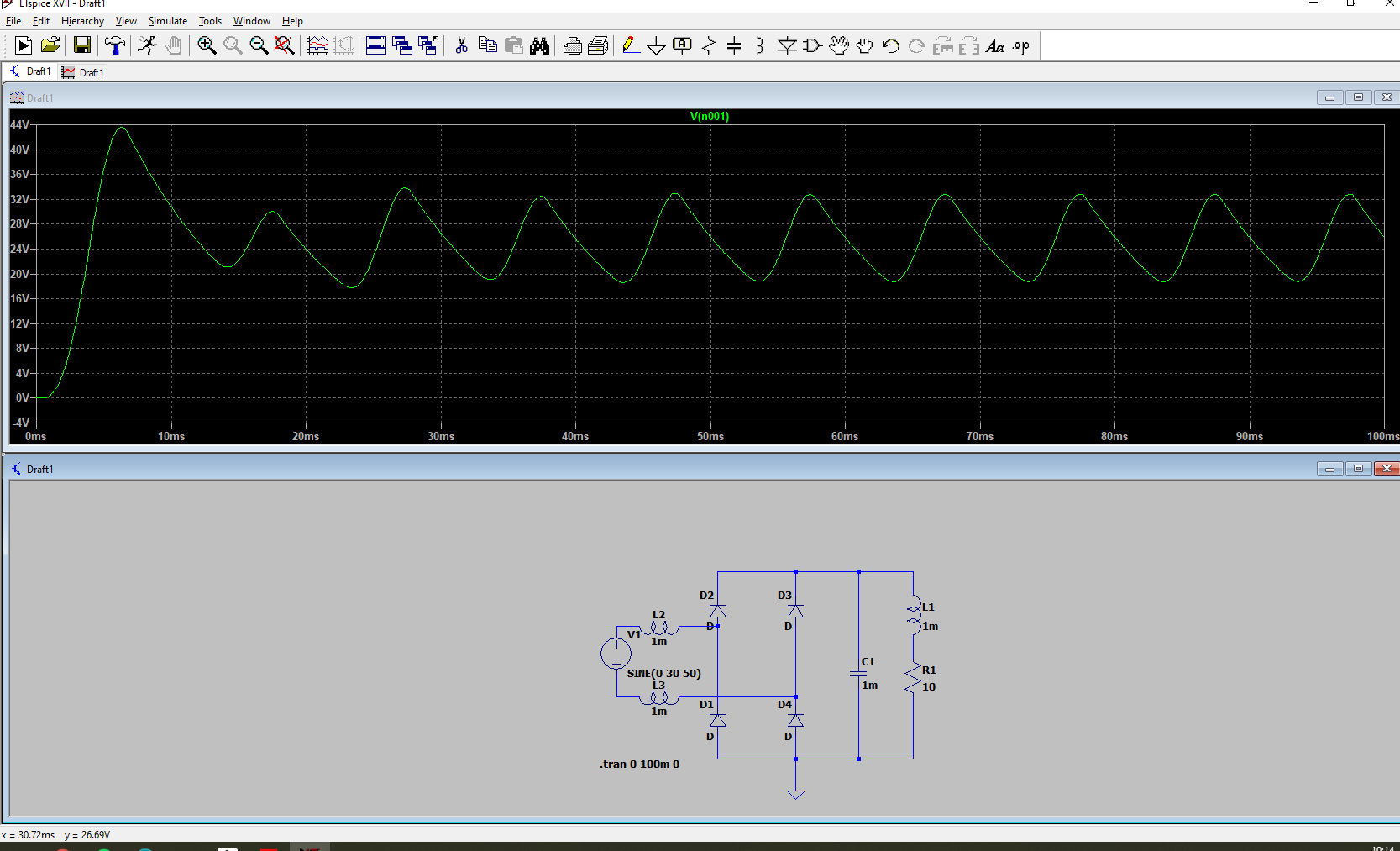
Task: Place an inductor from the toolbar
Action: (760, 46)
